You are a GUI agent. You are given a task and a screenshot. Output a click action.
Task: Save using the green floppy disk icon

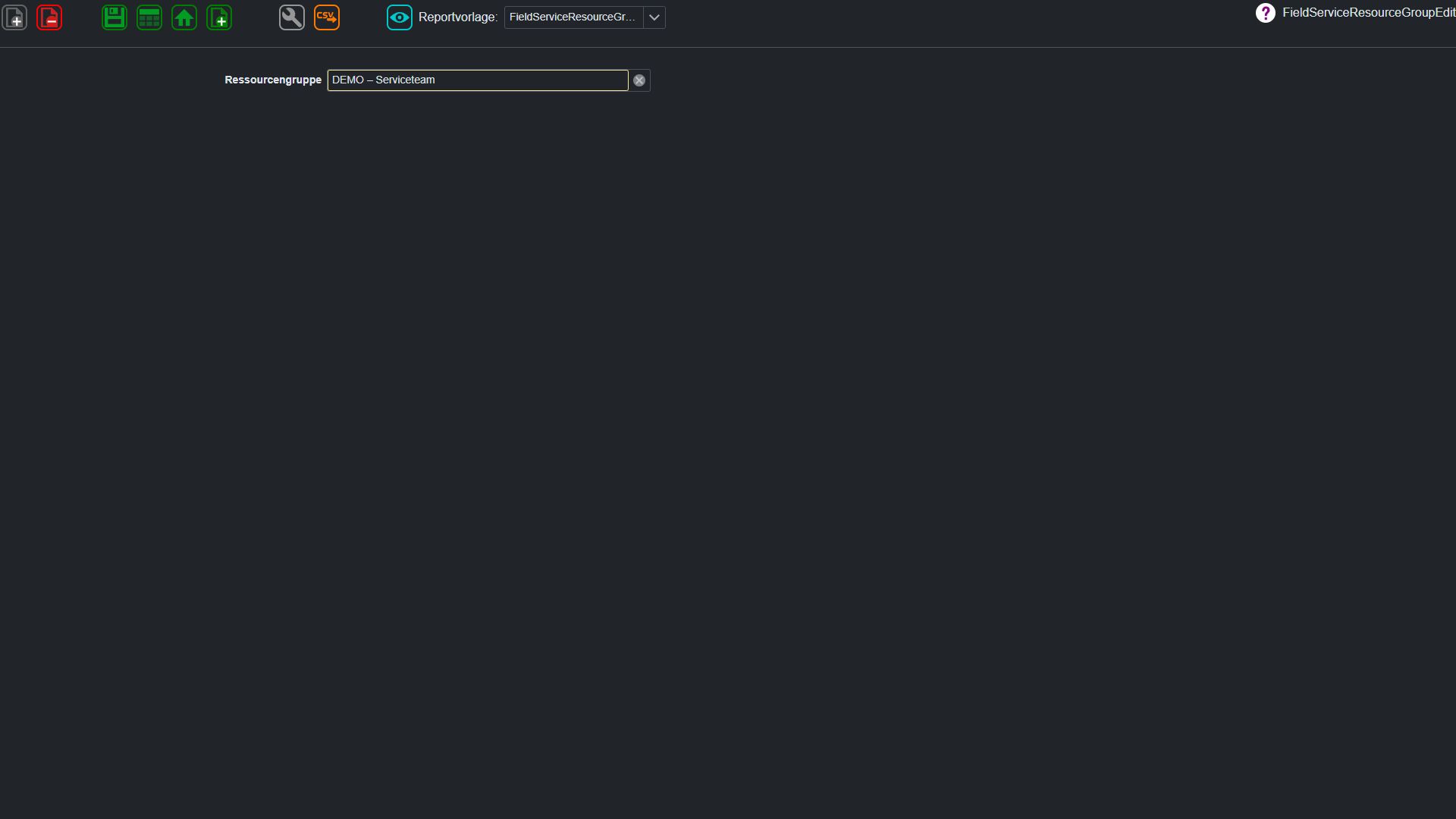115,17
